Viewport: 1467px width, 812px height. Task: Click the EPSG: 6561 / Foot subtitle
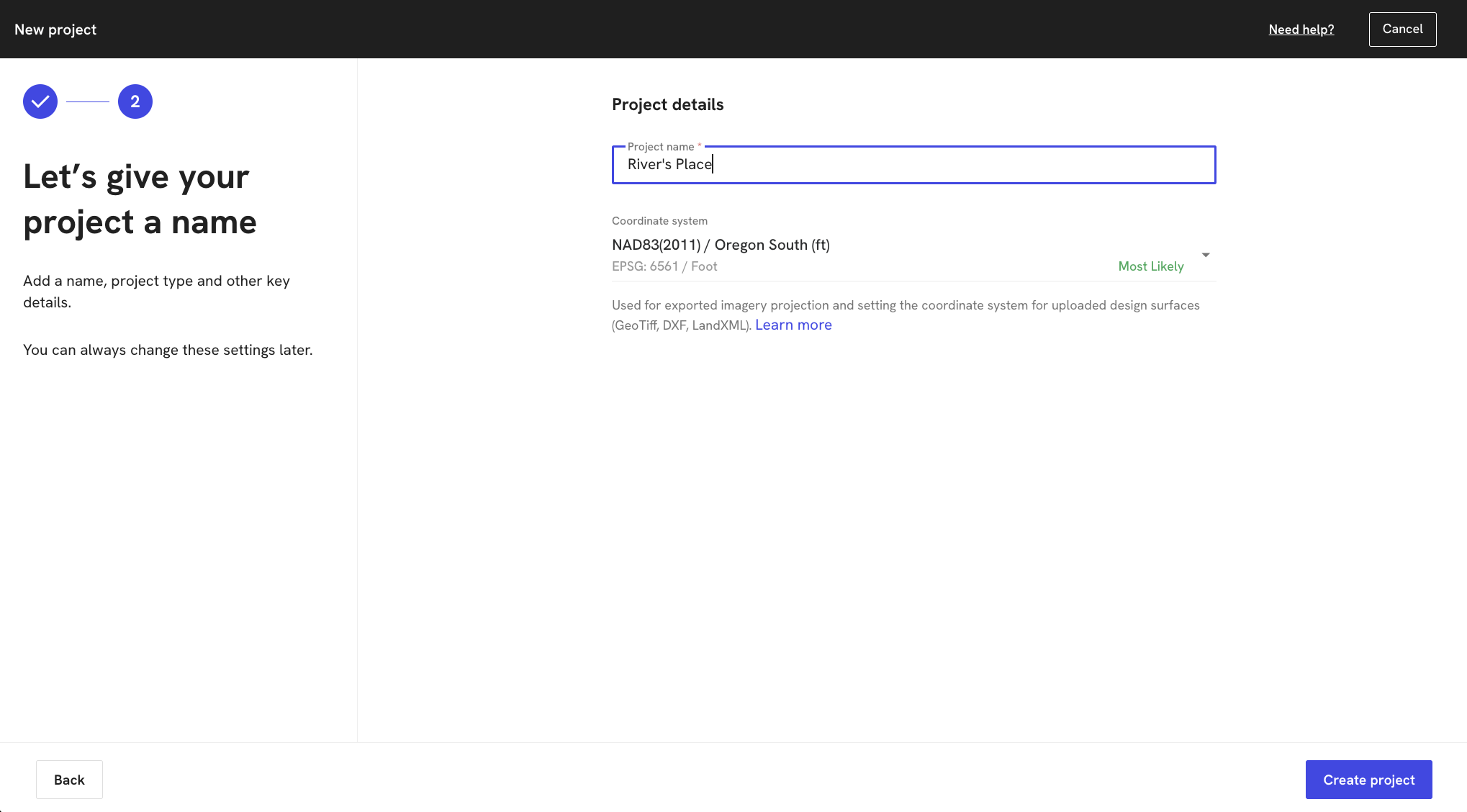[664, 266]
